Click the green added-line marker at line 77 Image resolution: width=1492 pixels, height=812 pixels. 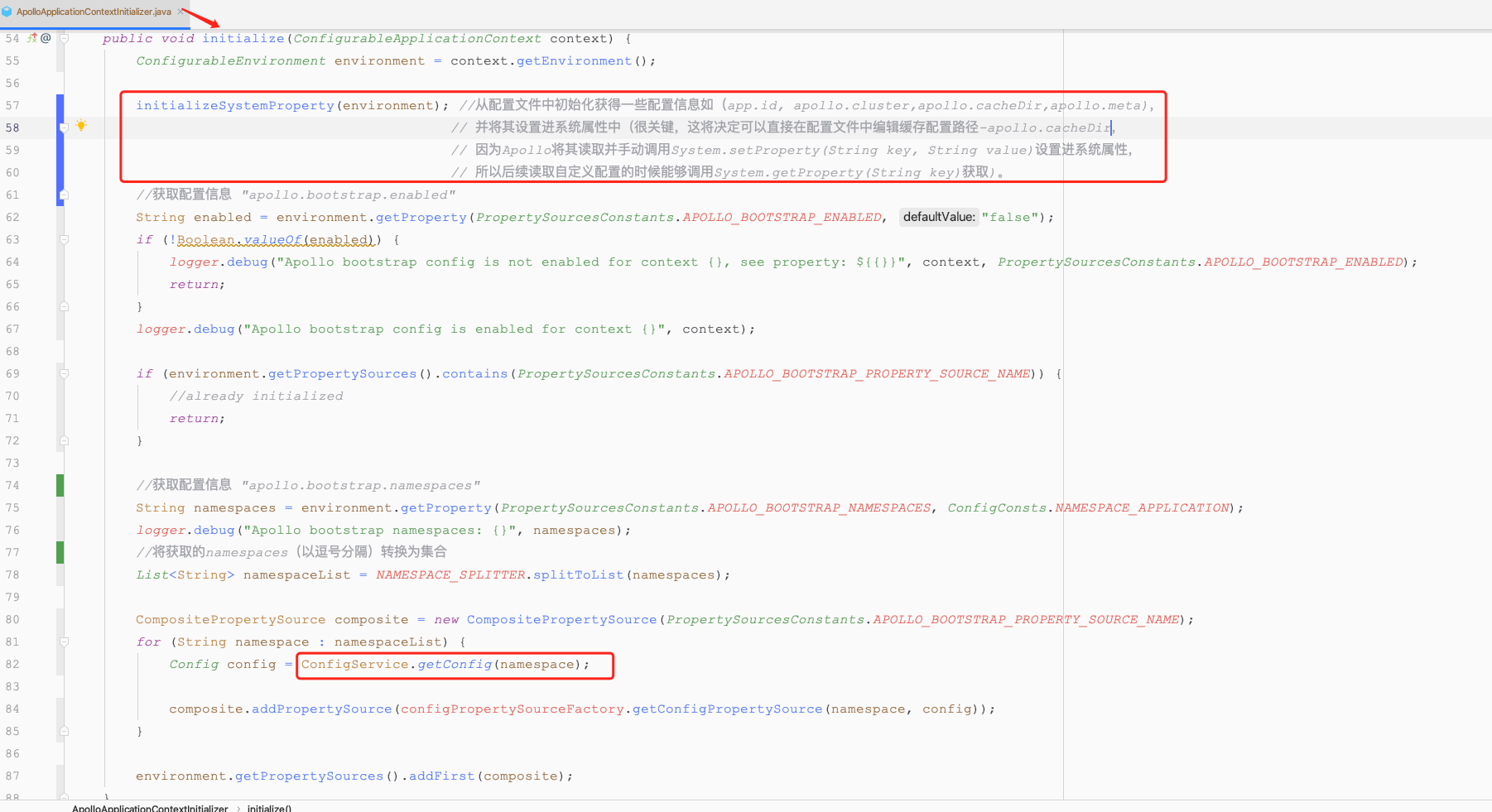[60, 552]
